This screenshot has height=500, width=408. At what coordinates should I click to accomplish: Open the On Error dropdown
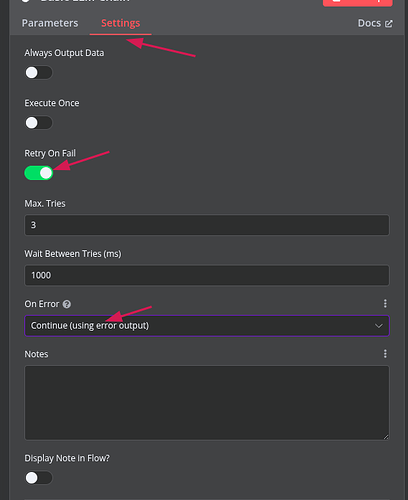click(x=207, y=326)
